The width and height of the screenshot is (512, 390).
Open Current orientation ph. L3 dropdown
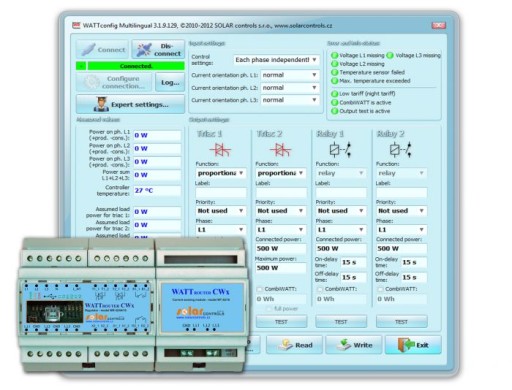pos(290,100)
